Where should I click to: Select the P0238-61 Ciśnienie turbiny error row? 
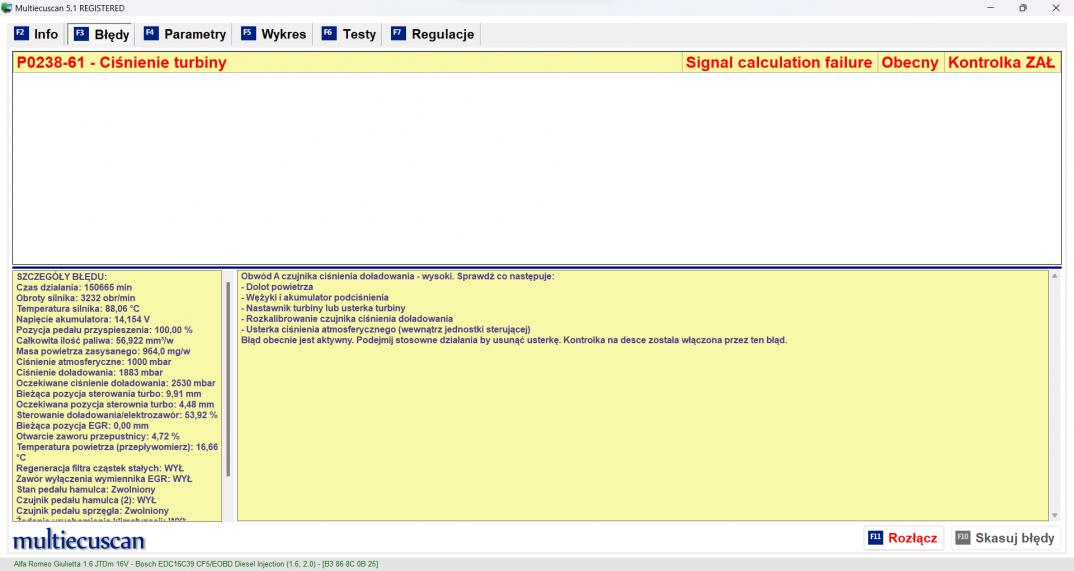(537, 62)
